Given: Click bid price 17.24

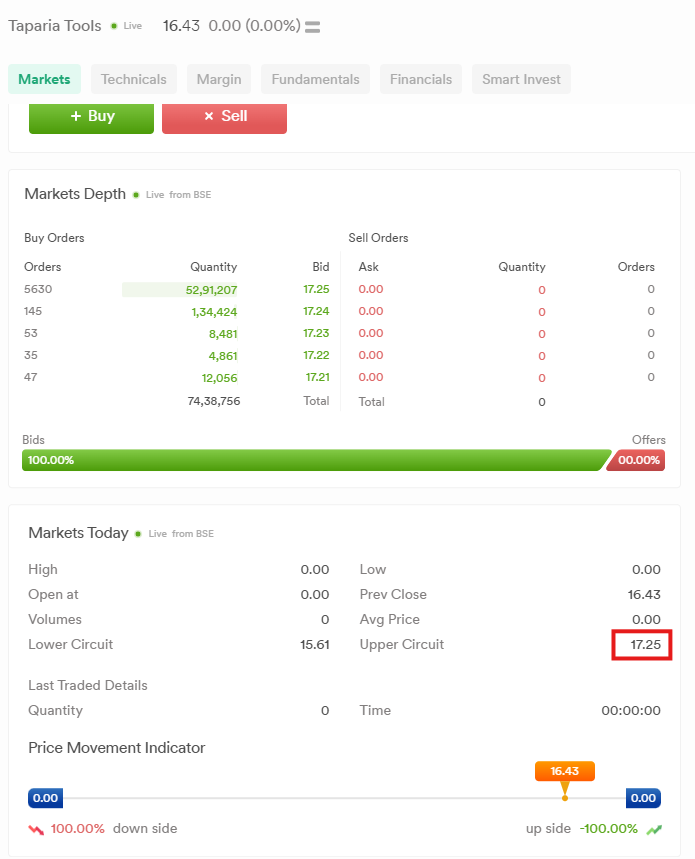Looking at the screenshot, I should click(x=317, y=311).
